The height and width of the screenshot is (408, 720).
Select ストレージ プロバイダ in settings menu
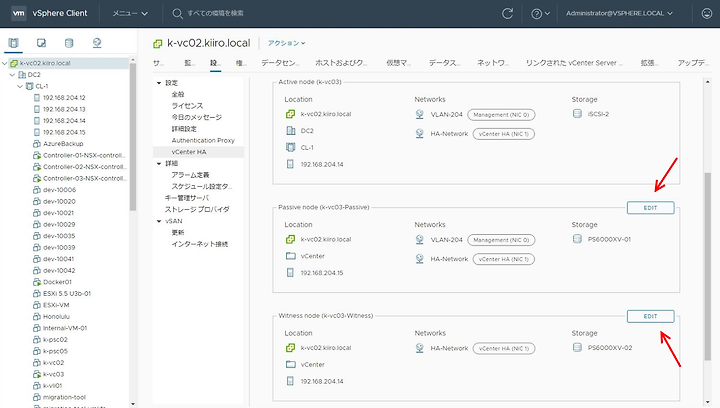[197, 209]
